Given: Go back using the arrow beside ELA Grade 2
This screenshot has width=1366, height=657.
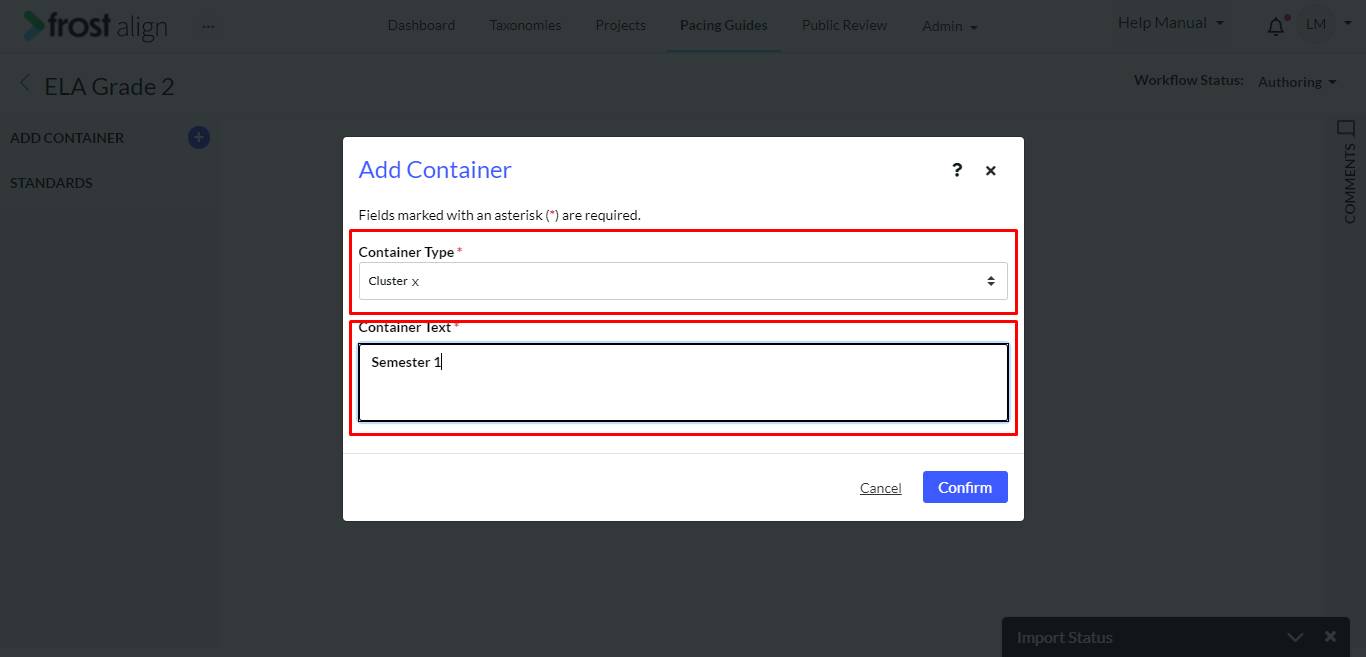Looking at the screenshot, I should point(25,85).
